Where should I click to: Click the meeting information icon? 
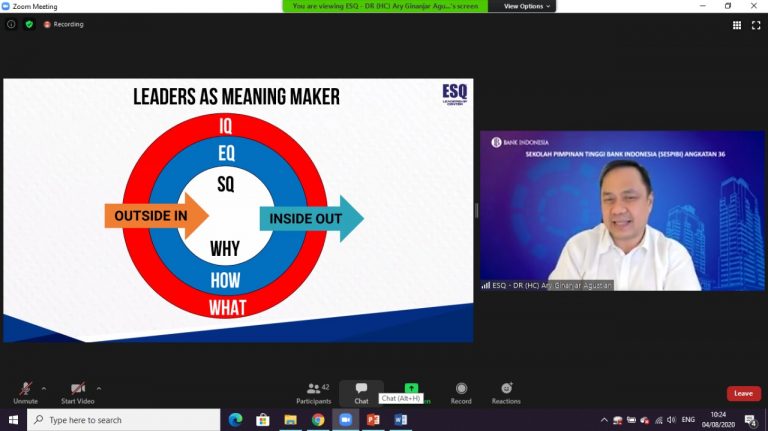pos(11,24)
